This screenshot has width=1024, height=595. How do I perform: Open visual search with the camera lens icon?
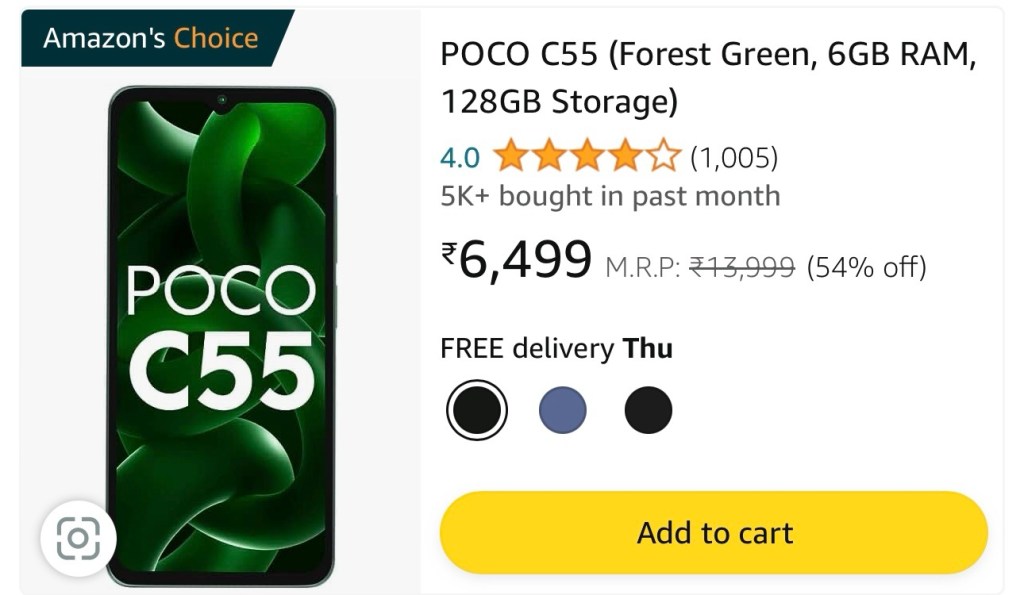click(78, 540)
